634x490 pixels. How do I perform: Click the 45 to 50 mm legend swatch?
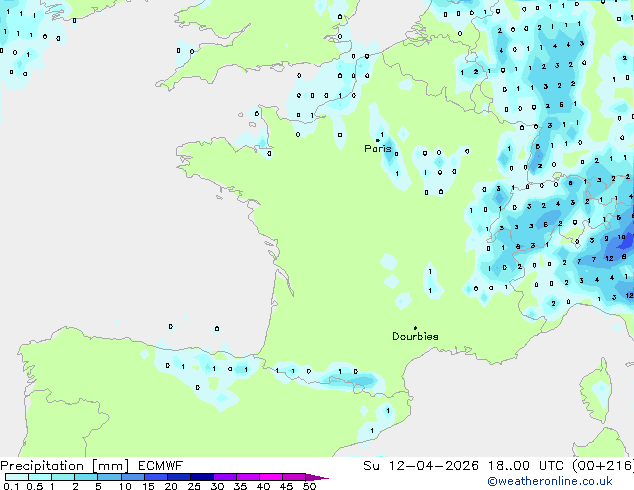(x=294, y=477)
